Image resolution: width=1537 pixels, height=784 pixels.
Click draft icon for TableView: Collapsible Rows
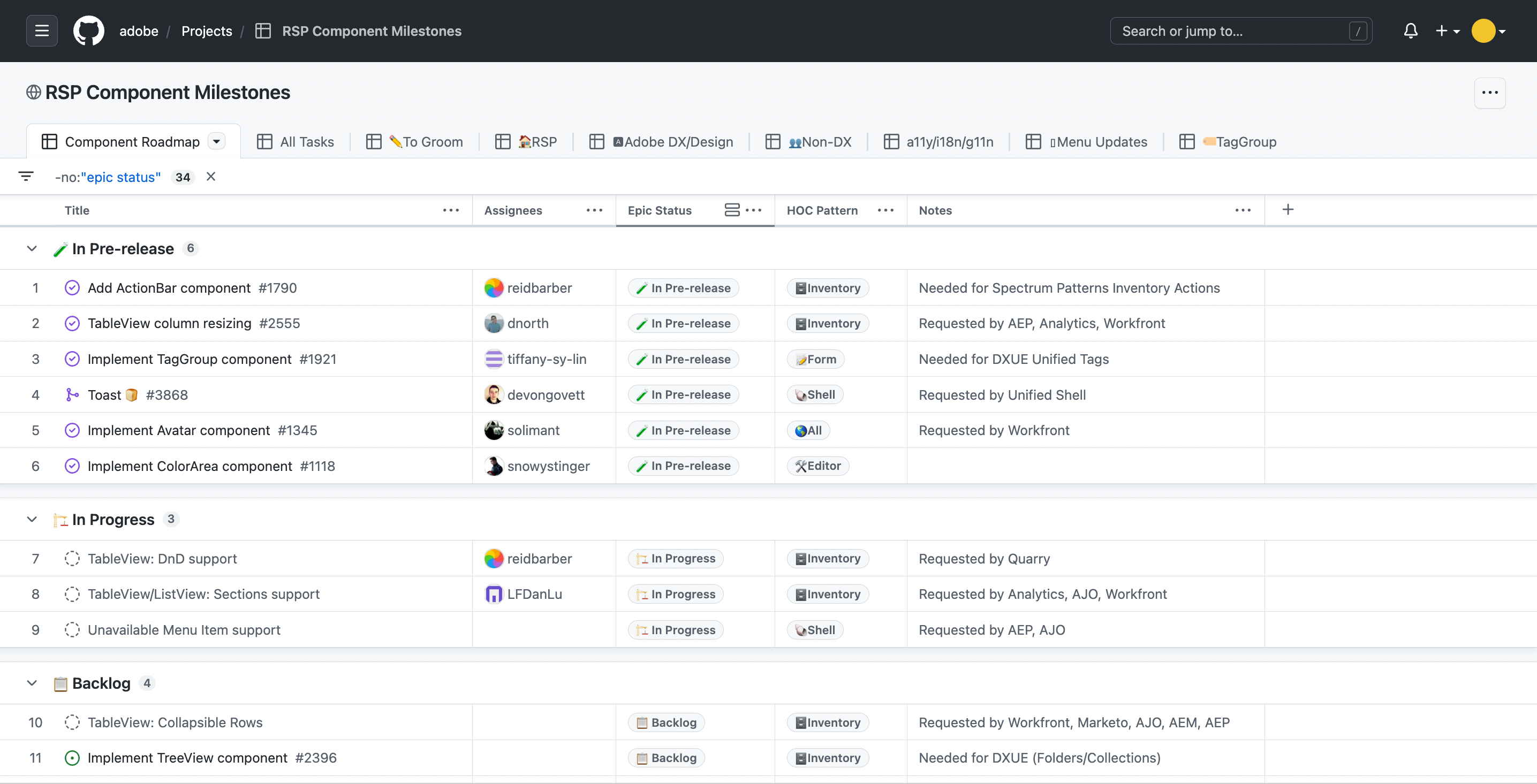pyautogui.click(x=72, y=722)
